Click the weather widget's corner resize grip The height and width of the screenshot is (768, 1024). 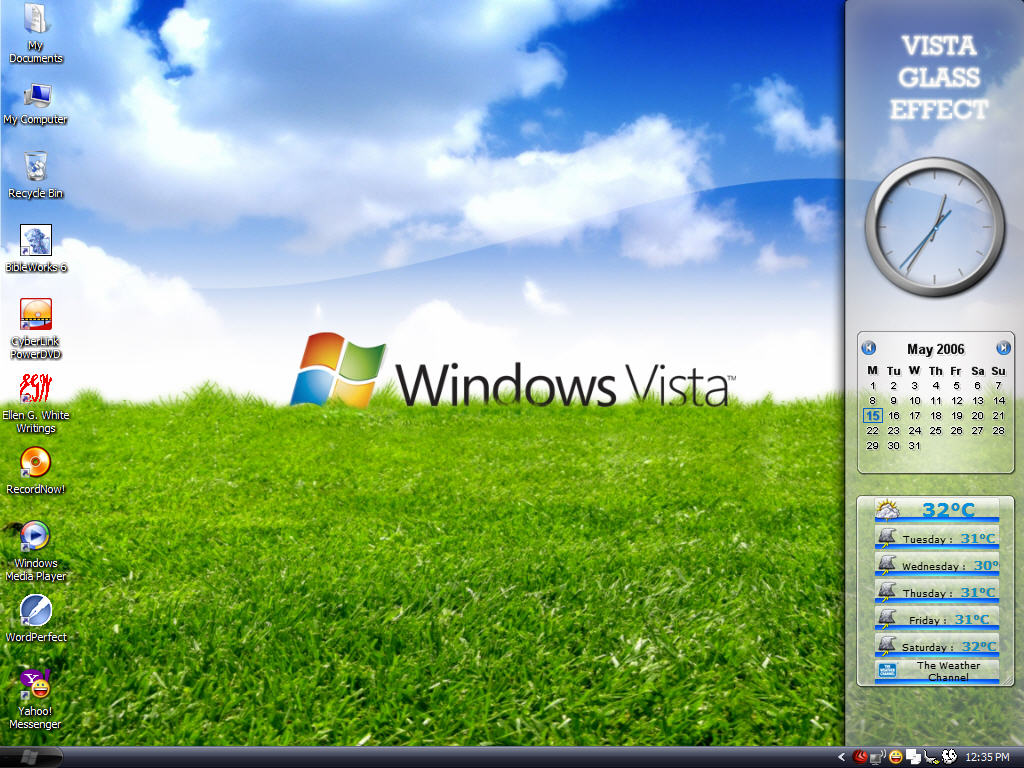(1008, 680)
